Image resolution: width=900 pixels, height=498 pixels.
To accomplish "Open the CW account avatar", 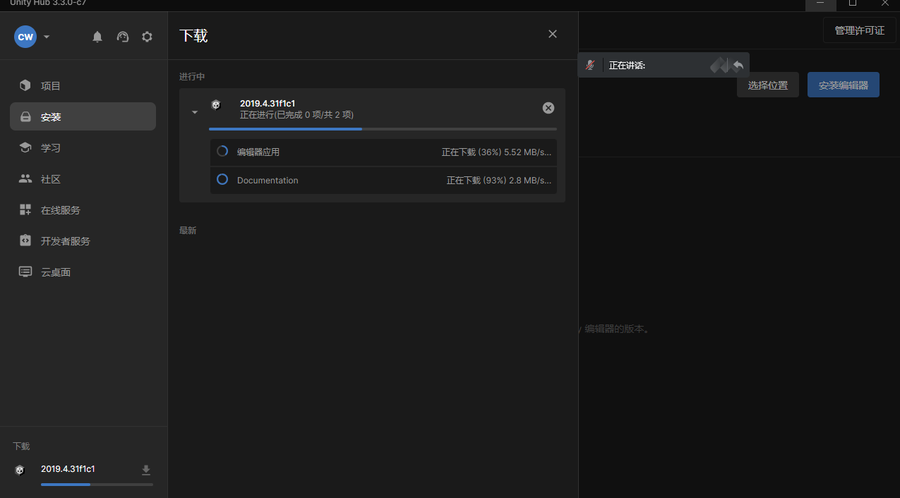I will tap(25, 37).
